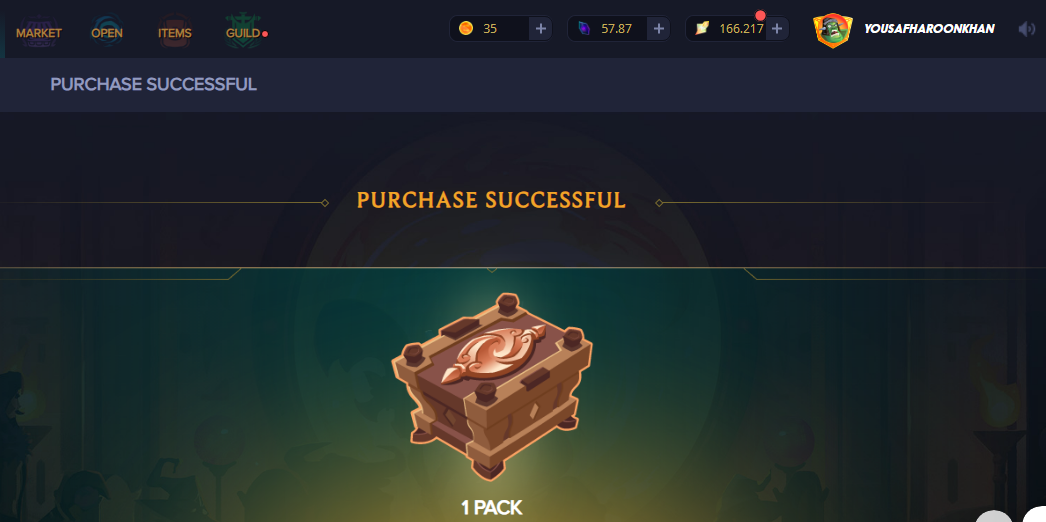
Task: Go to the OPEN packs section
Action: 107,33
